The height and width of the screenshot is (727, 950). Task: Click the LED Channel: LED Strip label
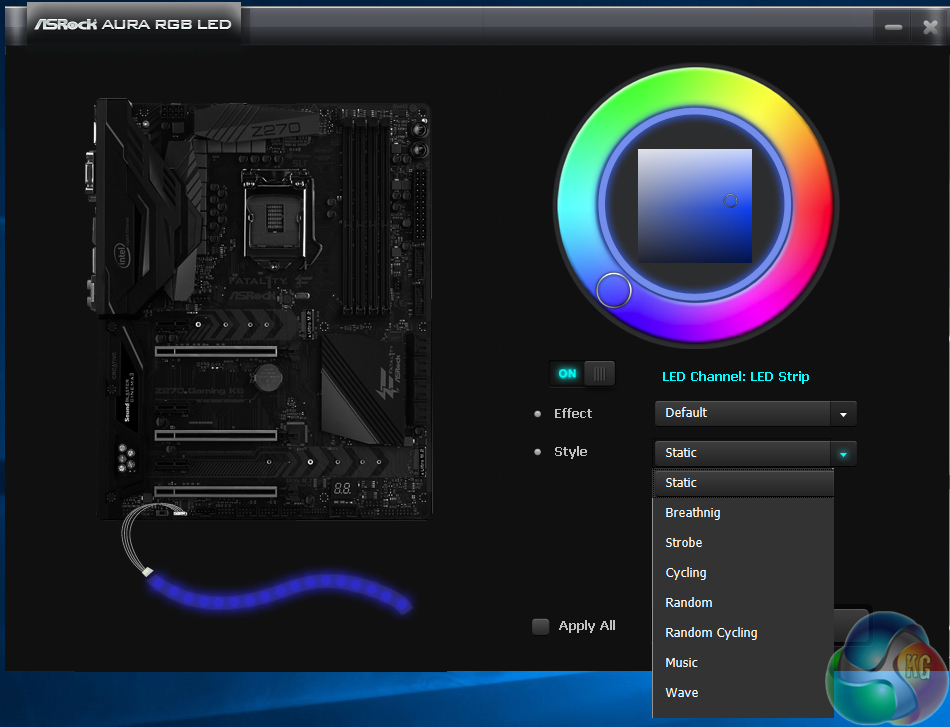736,377
